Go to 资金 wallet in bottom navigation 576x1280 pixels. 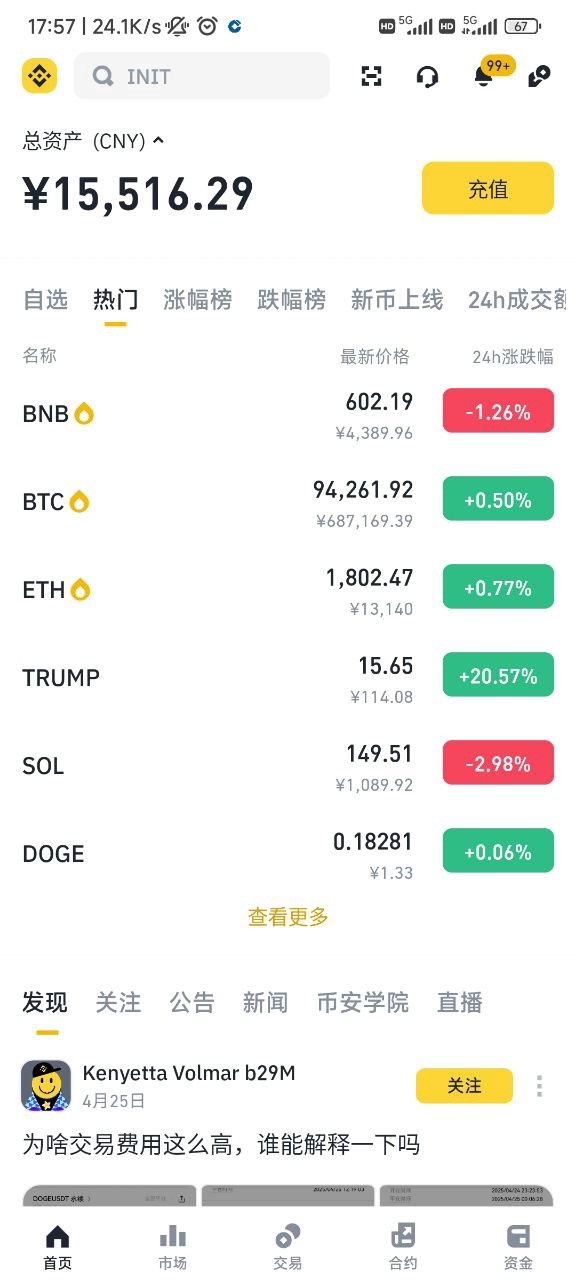pyautogui.click(x=518, y=1247)
